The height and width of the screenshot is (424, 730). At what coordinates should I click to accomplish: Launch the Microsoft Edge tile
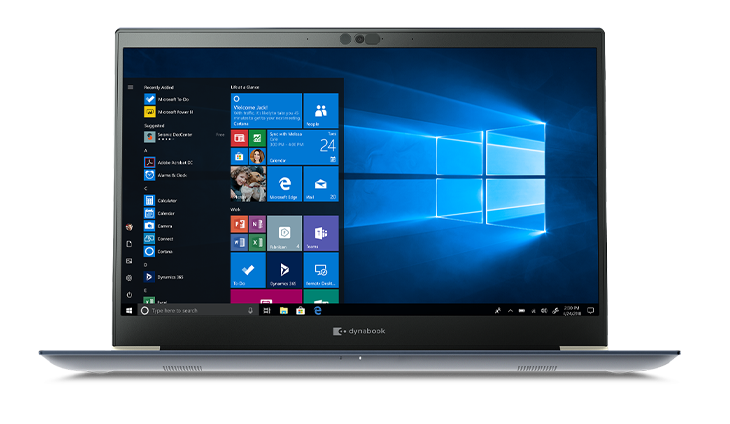click(284, 184)
